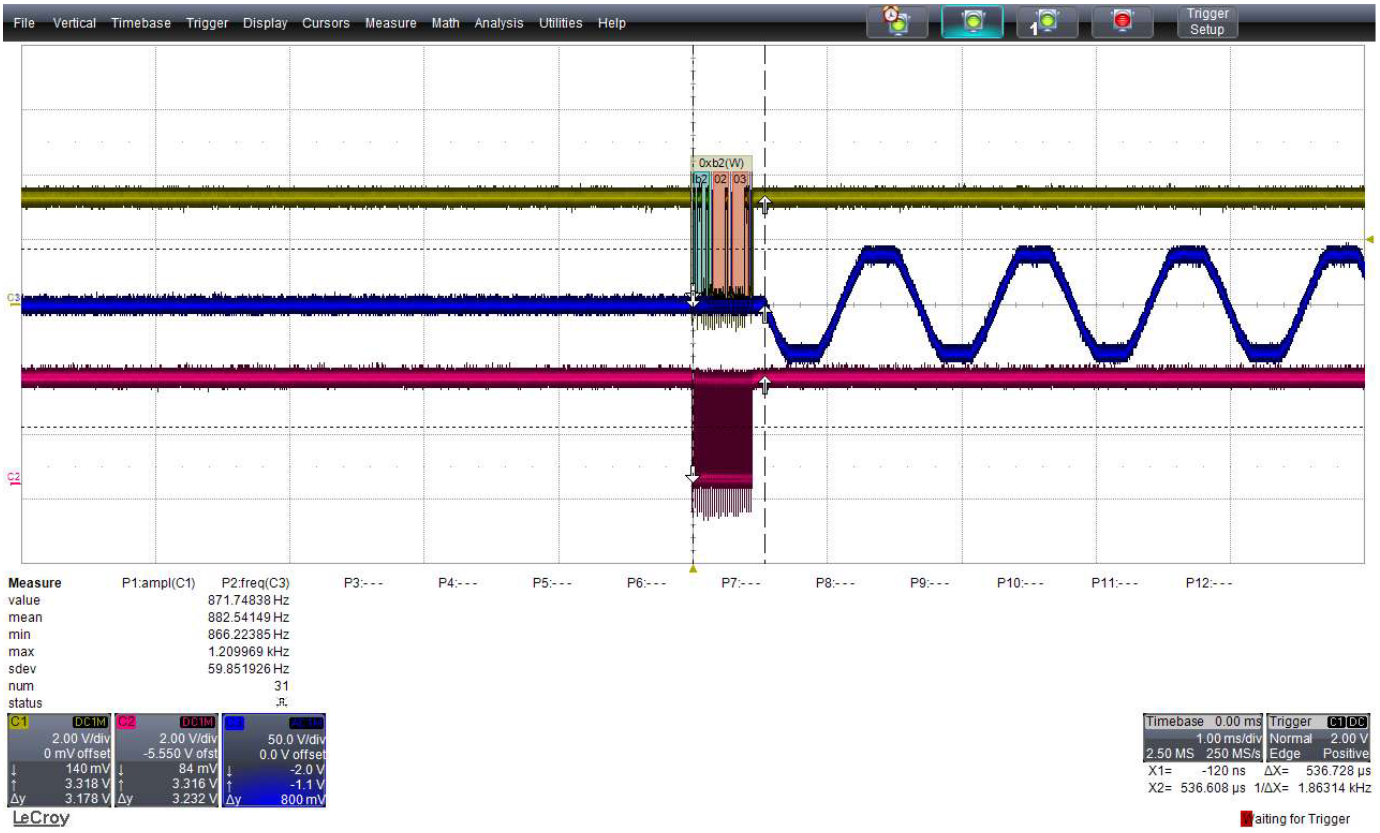Click the mean 882.54149 Hz
Viewport: 1380px width, 833px height.
pos(248,617)
